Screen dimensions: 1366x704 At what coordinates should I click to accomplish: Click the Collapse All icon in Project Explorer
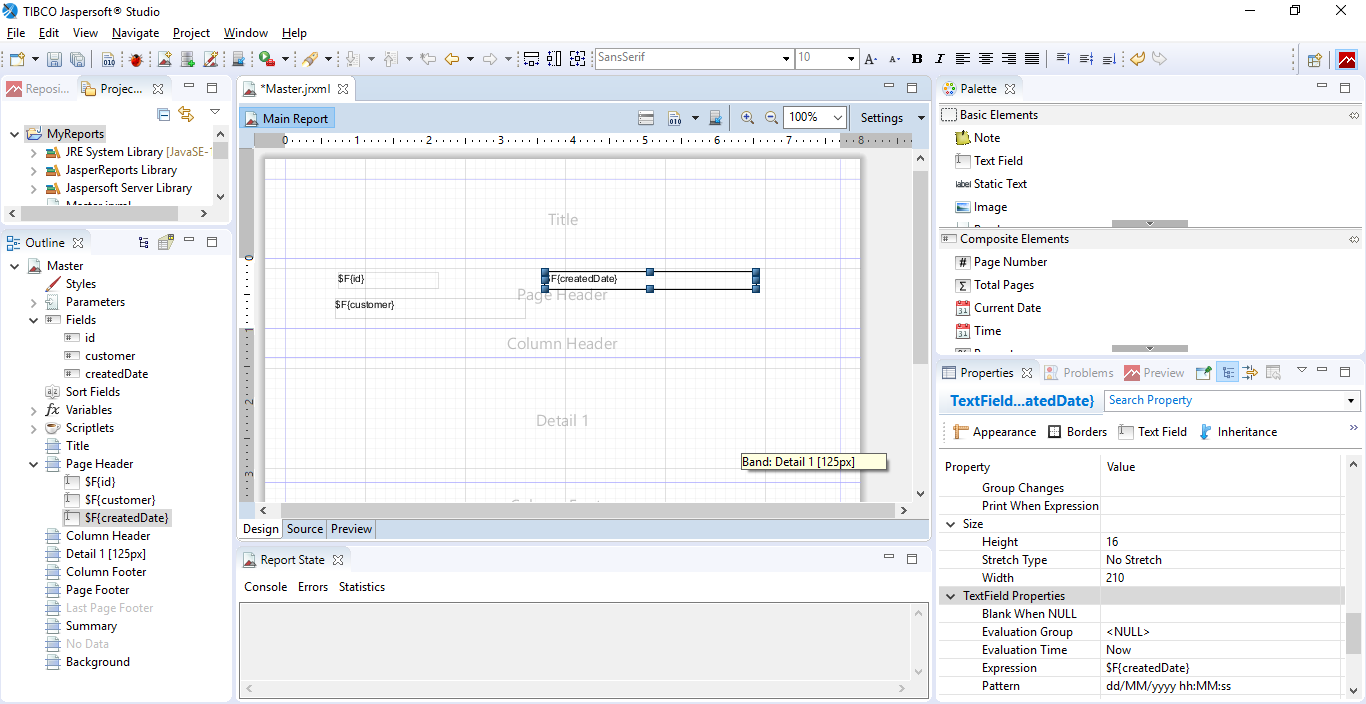(164, 115)
